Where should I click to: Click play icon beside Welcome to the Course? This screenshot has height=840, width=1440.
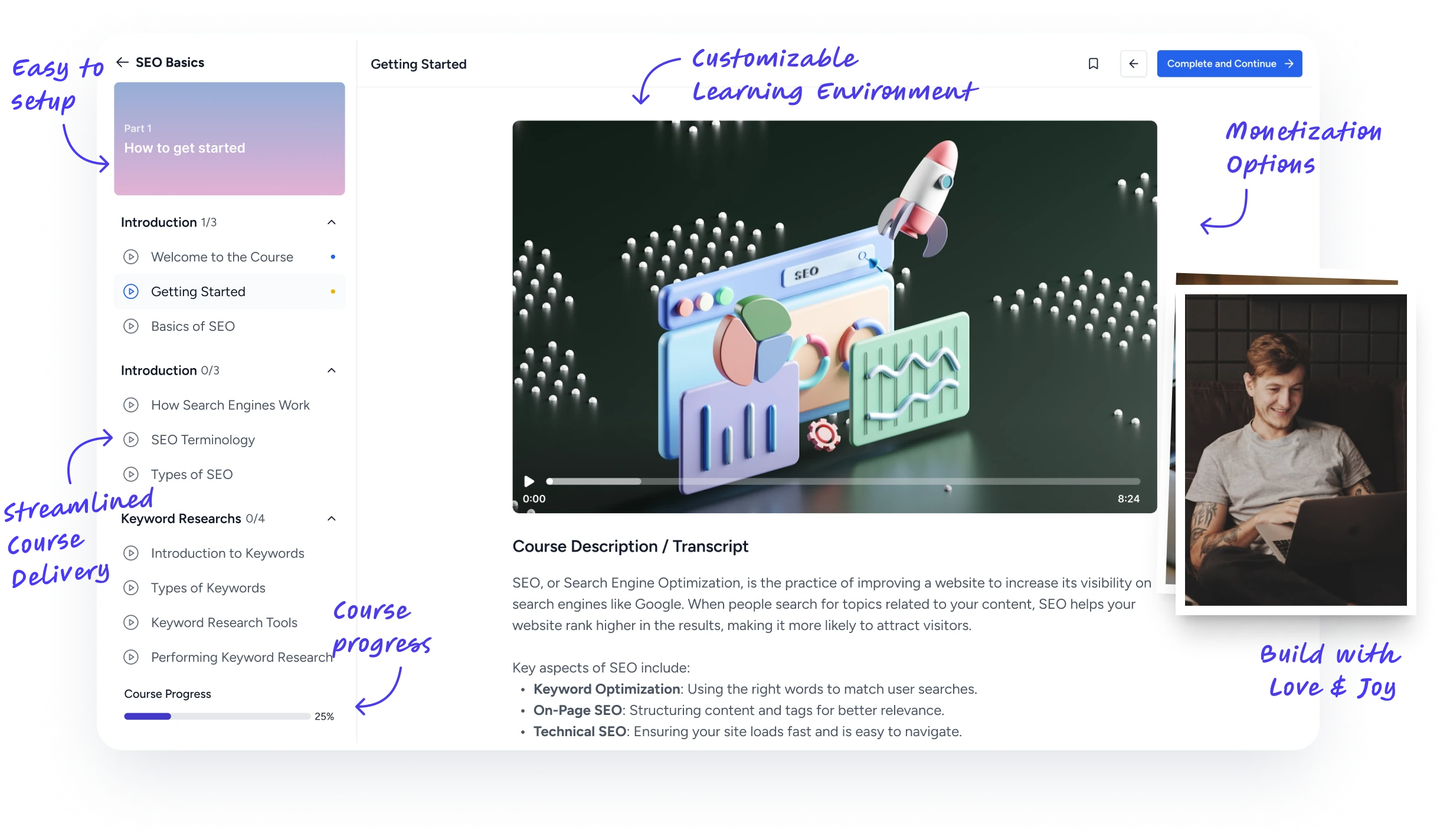click(x=130, y=257)
